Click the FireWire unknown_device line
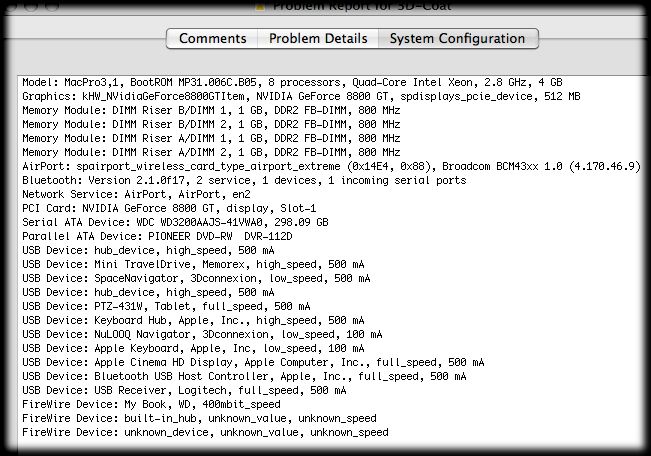651x456 pixels. [205, 432]
